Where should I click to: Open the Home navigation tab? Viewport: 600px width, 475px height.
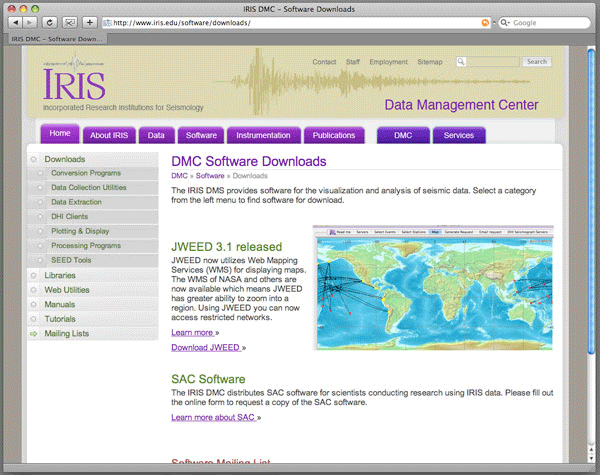60,134
